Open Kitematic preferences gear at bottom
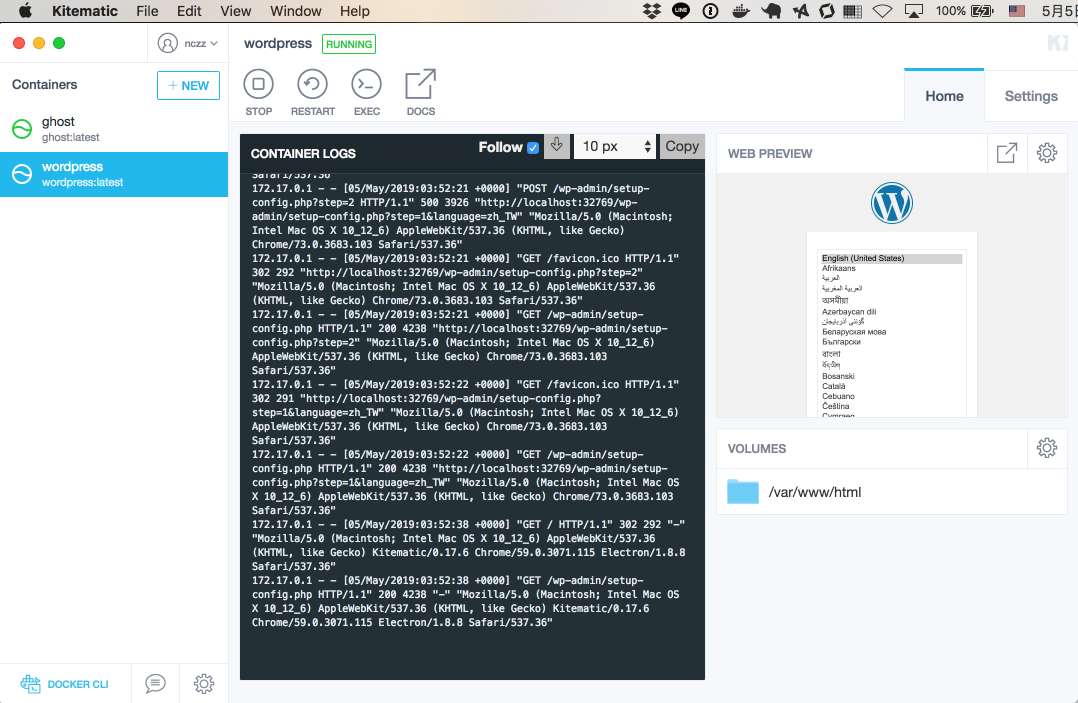 (204, 683)
